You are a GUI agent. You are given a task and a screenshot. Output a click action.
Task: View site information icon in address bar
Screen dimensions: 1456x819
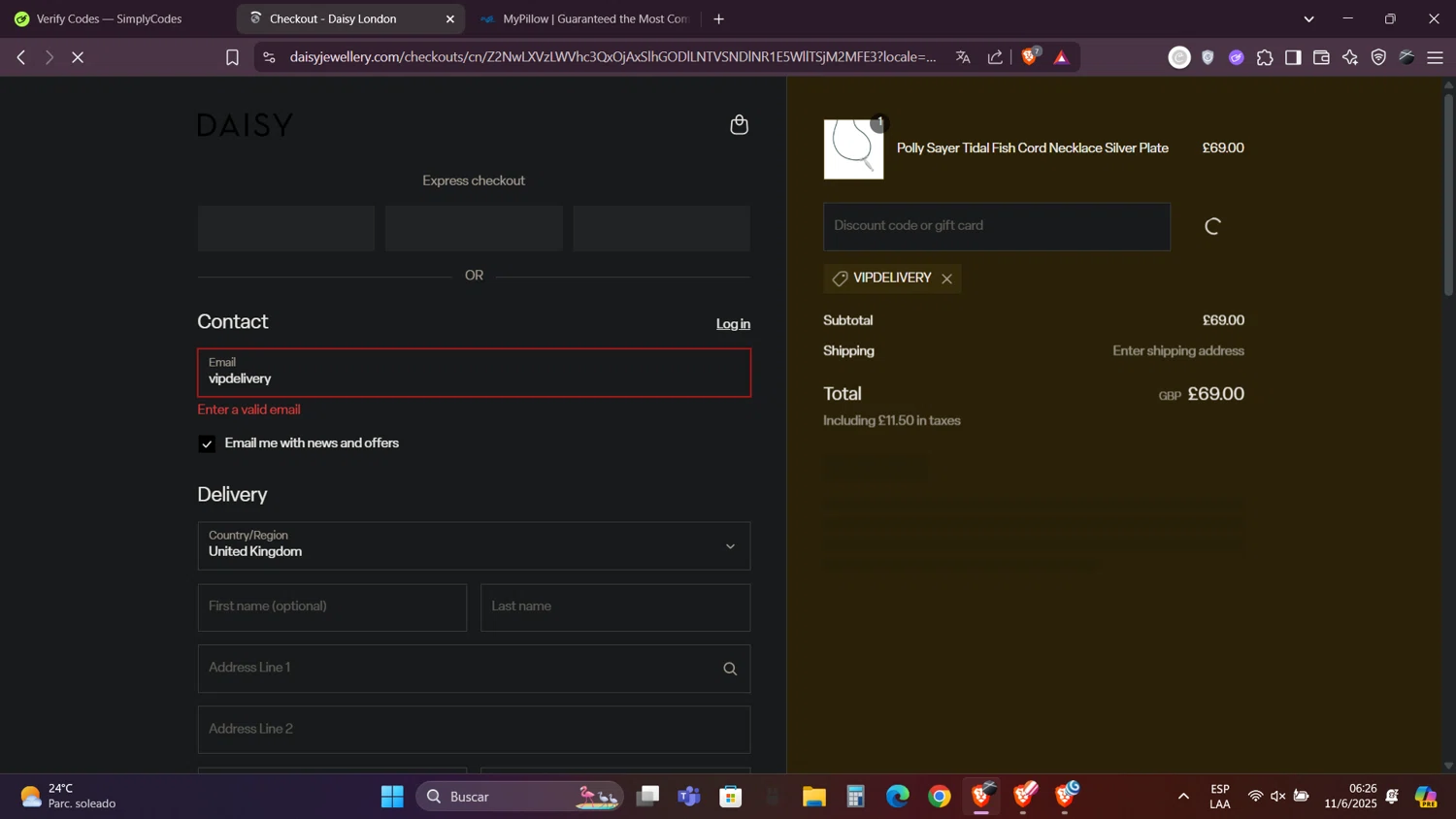[269, 57]
